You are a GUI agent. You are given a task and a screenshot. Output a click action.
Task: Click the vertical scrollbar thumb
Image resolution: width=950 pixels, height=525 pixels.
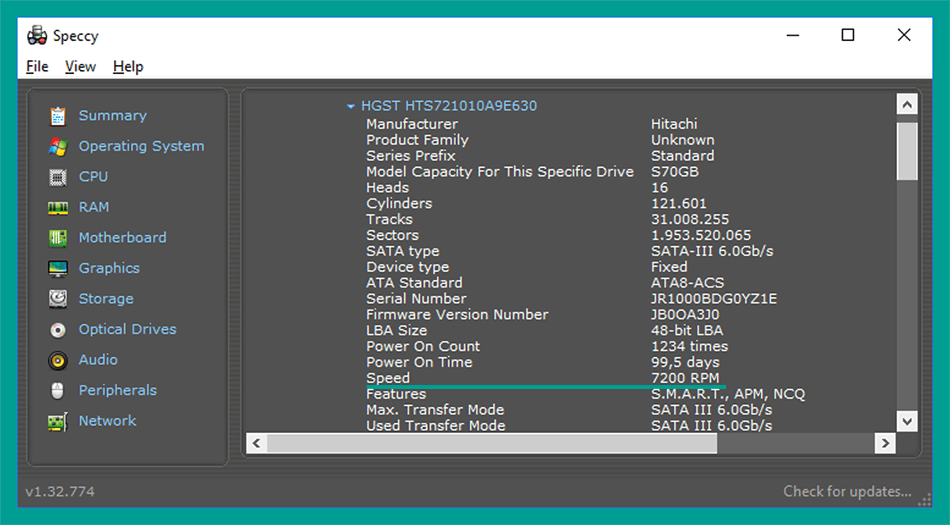click(907, 151)
